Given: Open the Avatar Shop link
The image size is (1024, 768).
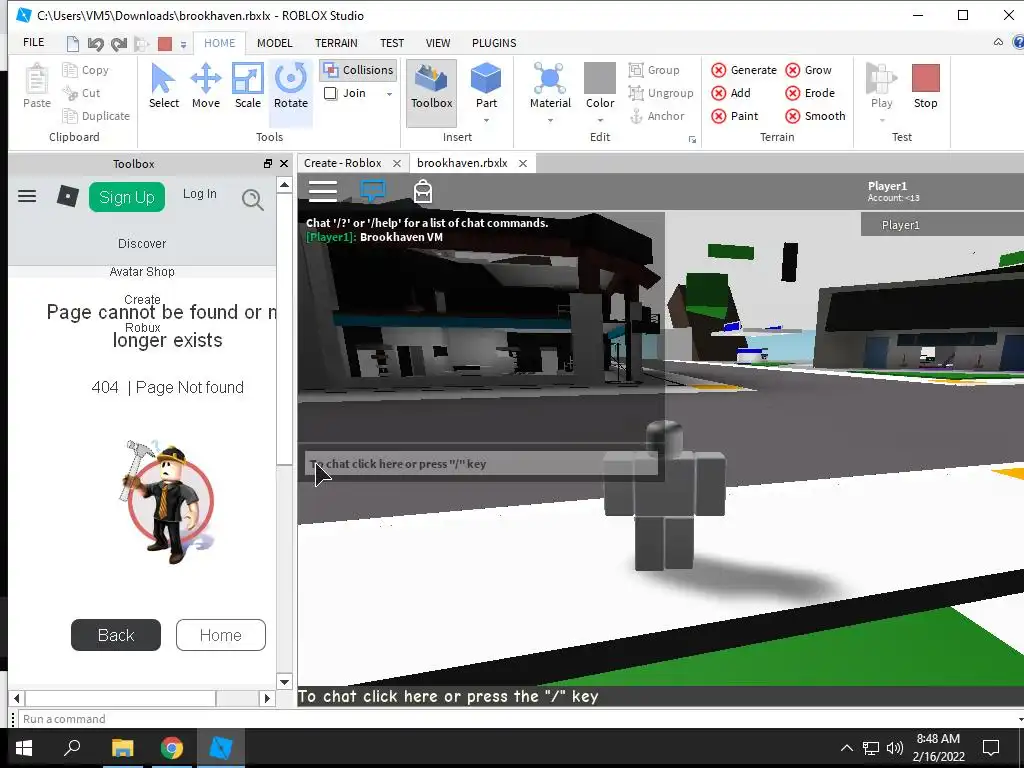Looking at the screenshot, I should point(142,272).
